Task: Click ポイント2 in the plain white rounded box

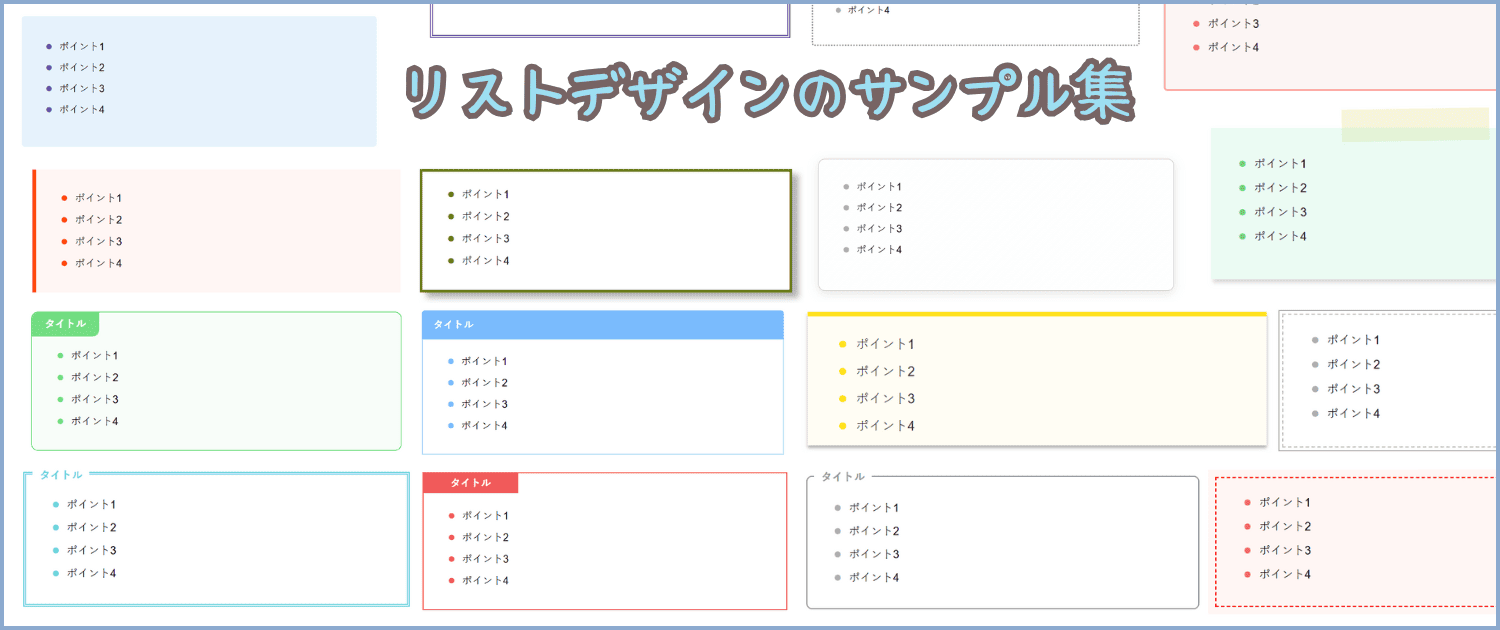Action: click(879, 208)
